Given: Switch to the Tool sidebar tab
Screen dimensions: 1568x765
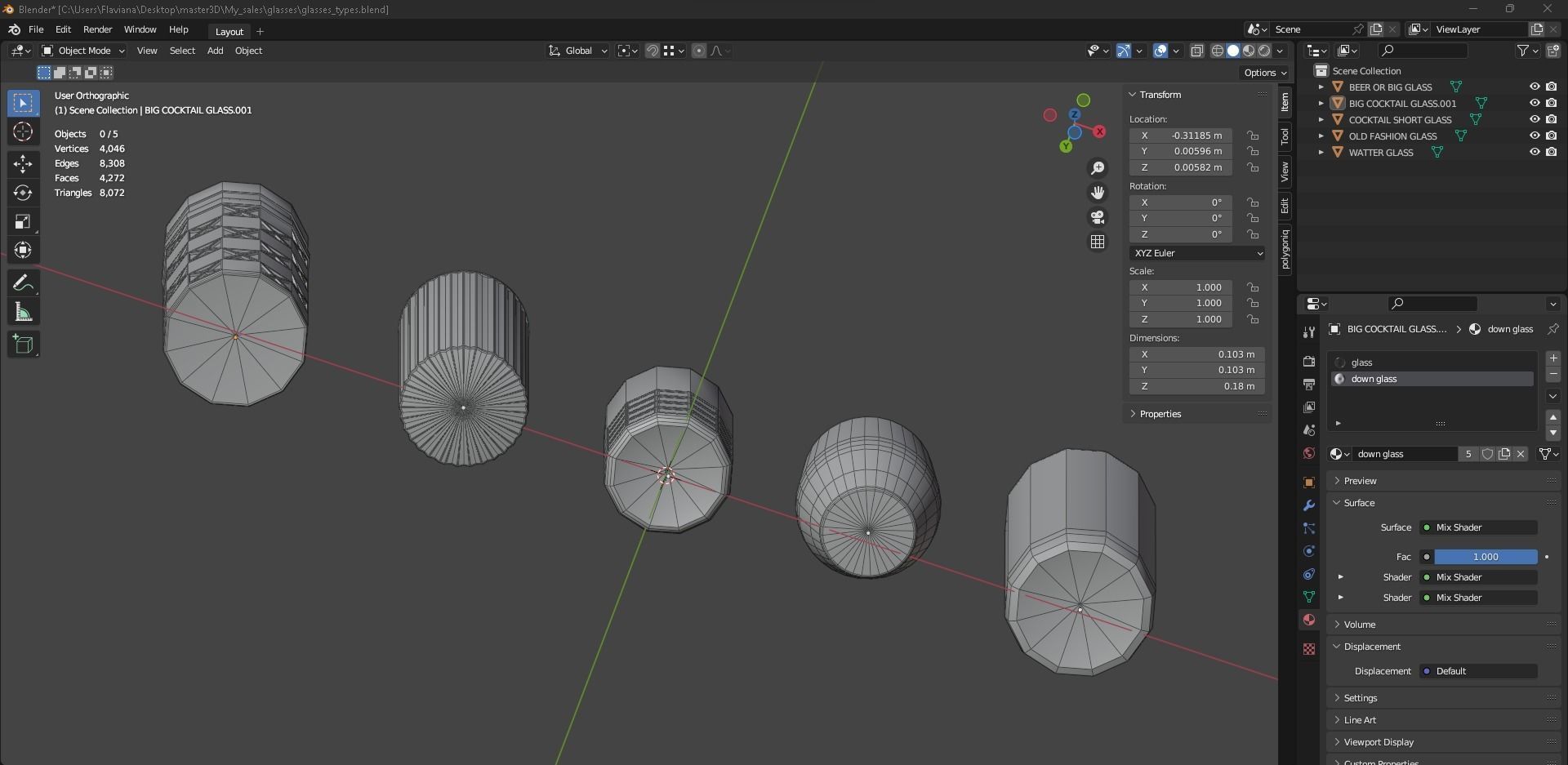Looking at the screenshot, I should point(1285,136).
